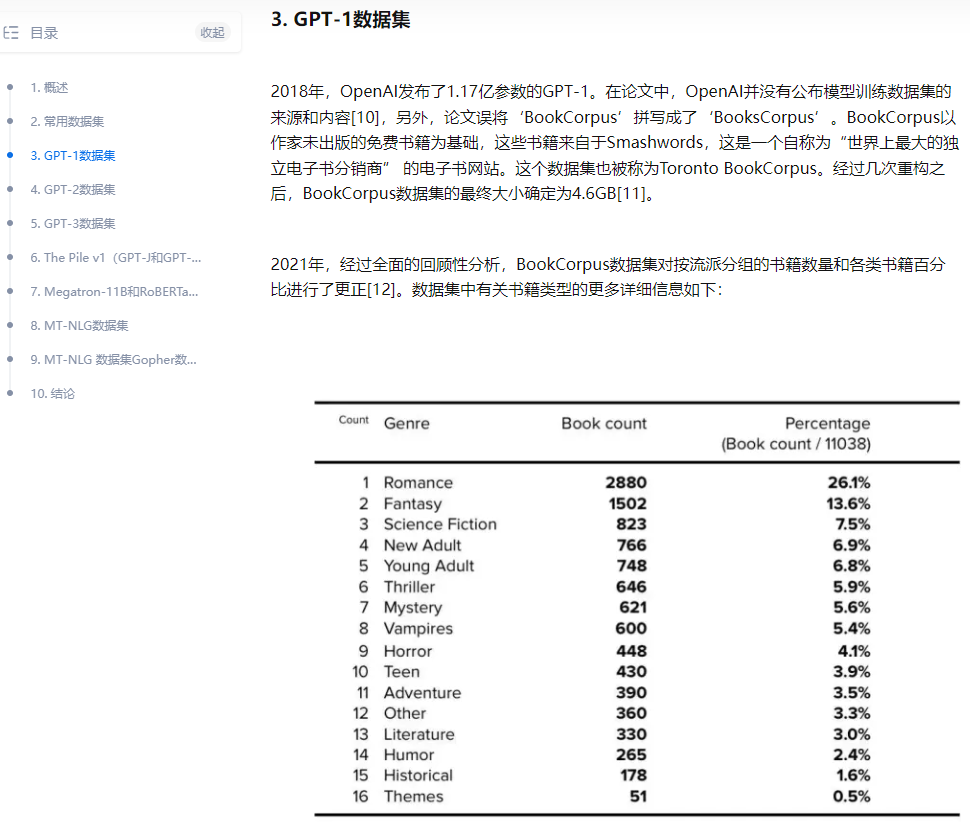
Task: Click percentage value 1.6%
Action: pyautogui.click(x=853, y=775)
